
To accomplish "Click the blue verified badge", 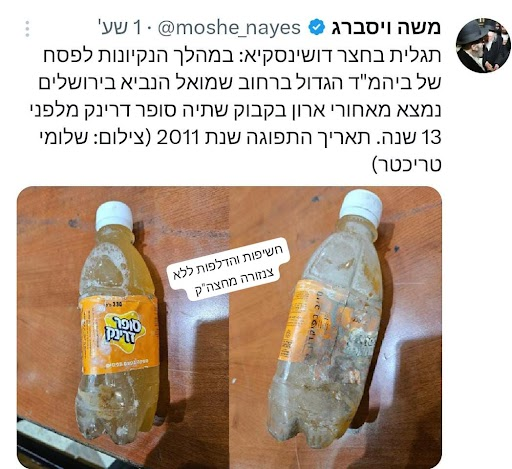I will 316,28.
